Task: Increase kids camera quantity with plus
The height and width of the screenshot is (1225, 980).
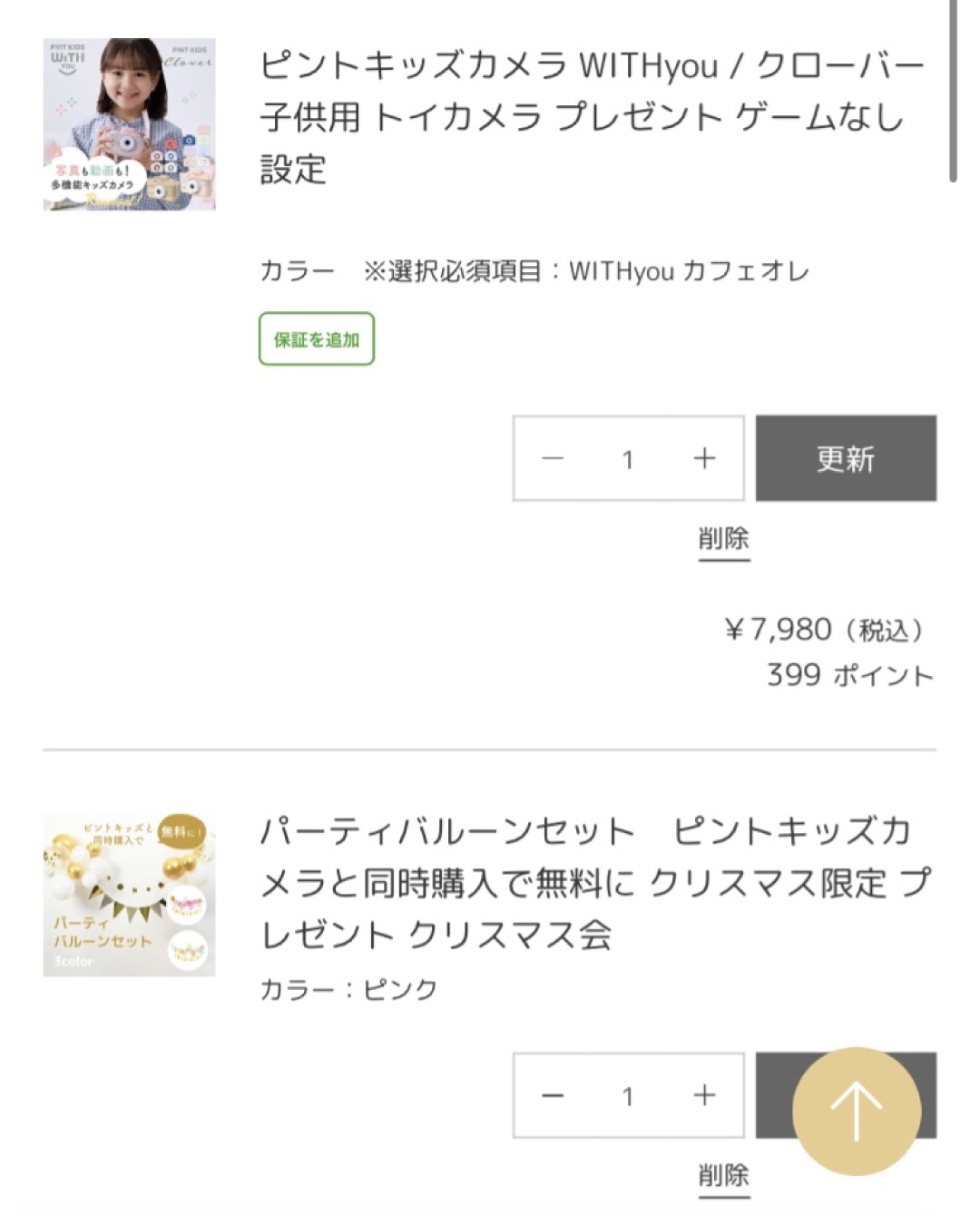Action: 704,458
